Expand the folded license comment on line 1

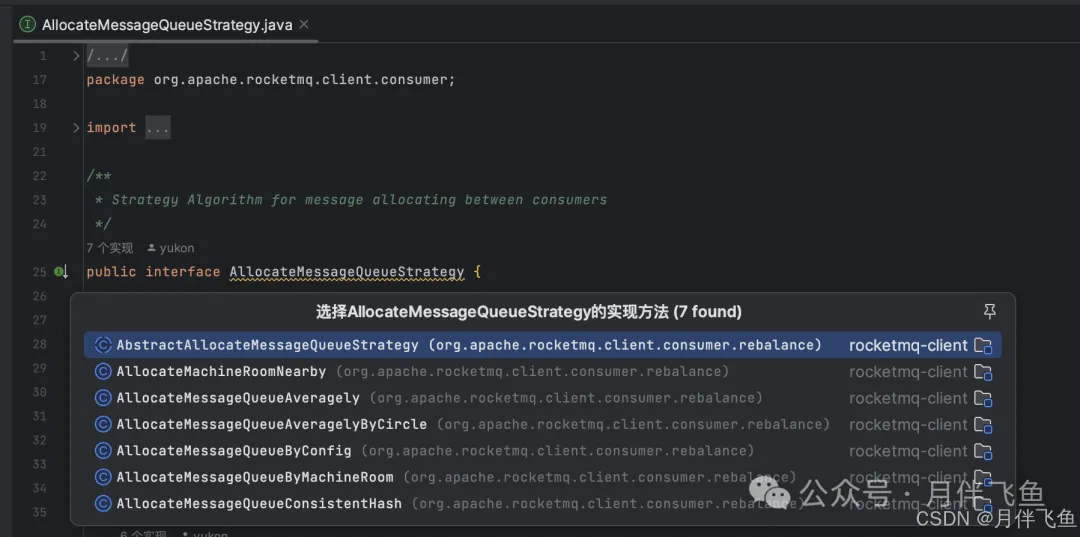coord(76,56)
